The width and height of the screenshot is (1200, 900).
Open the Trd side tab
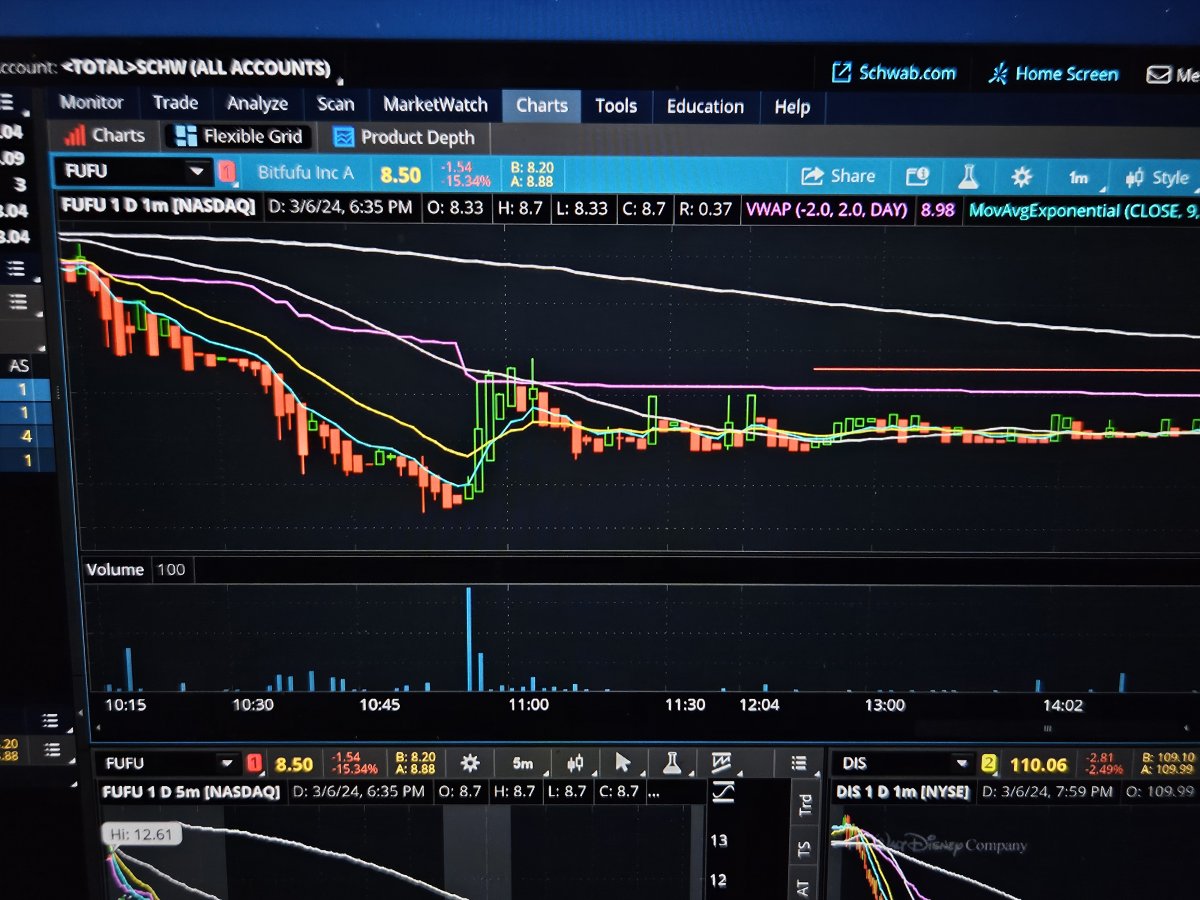803,805
